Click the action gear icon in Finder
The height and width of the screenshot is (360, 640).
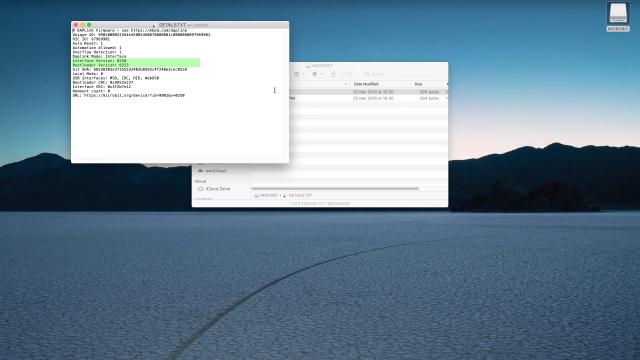point(315,74)
